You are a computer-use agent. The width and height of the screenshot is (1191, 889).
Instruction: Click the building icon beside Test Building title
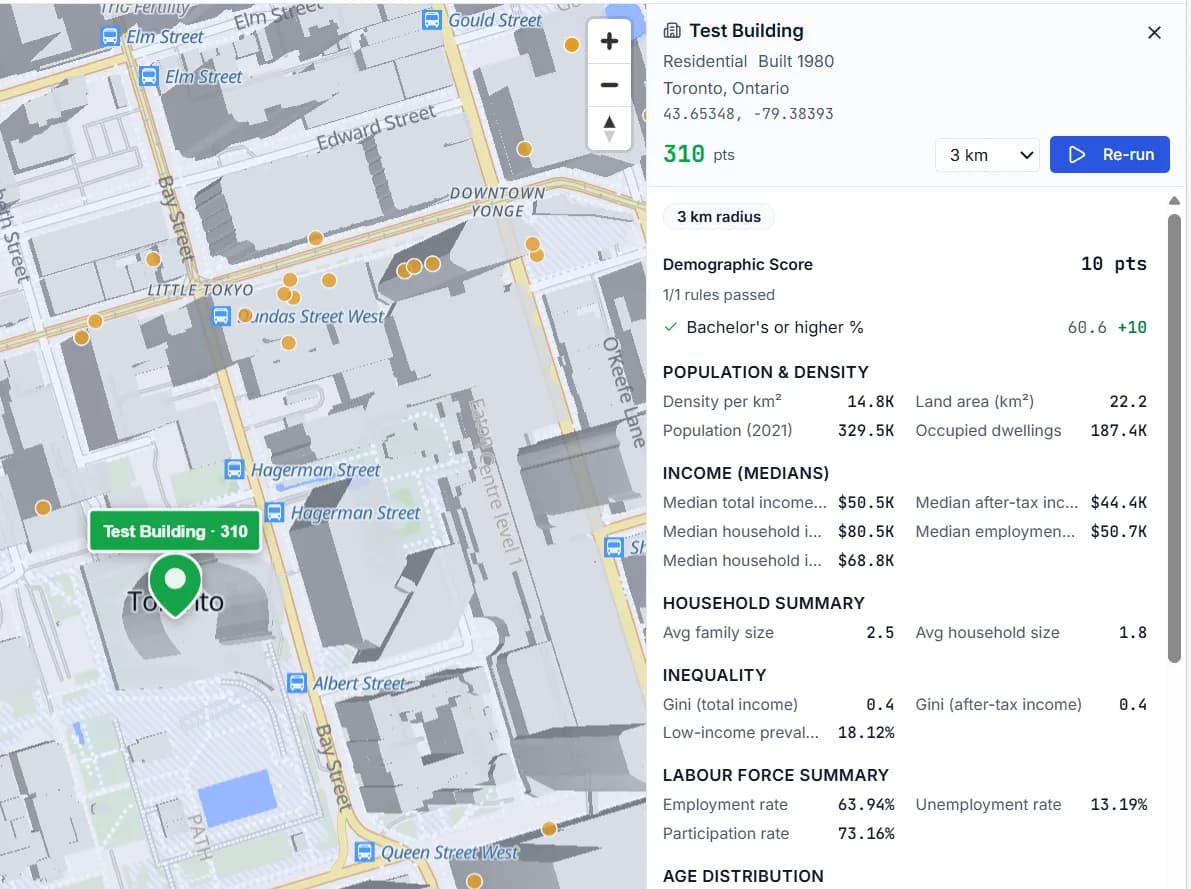[x=670, y=30]
